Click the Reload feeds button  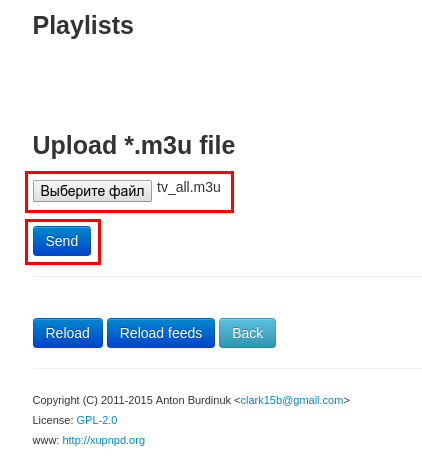coord(161,333)
